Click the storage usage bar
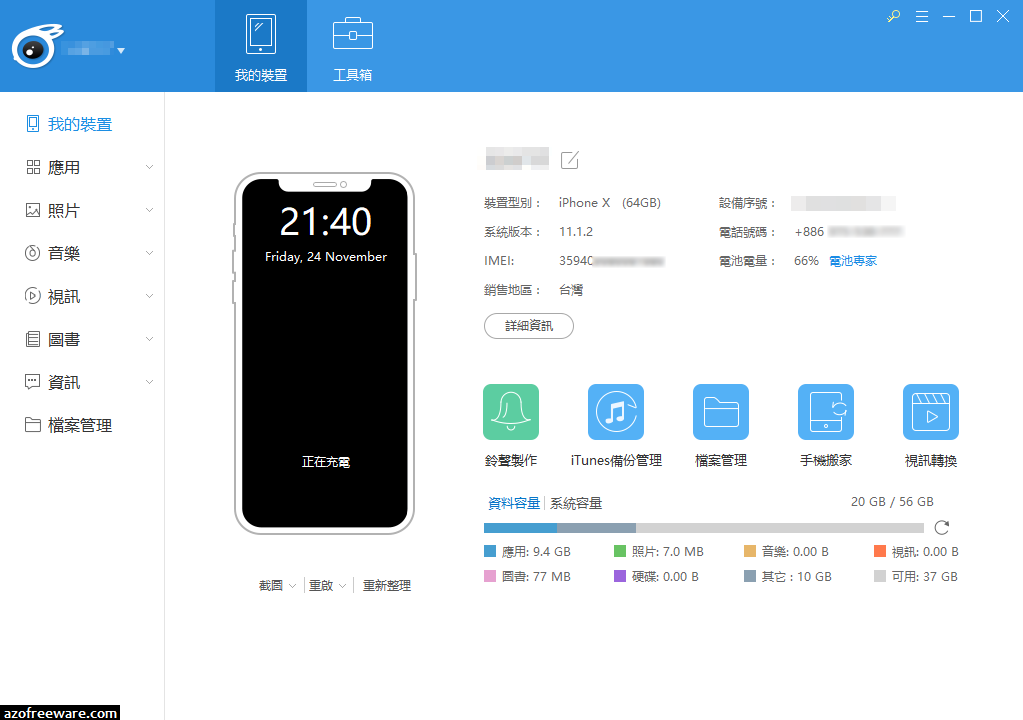1023x720 pixels. [704, 528]
